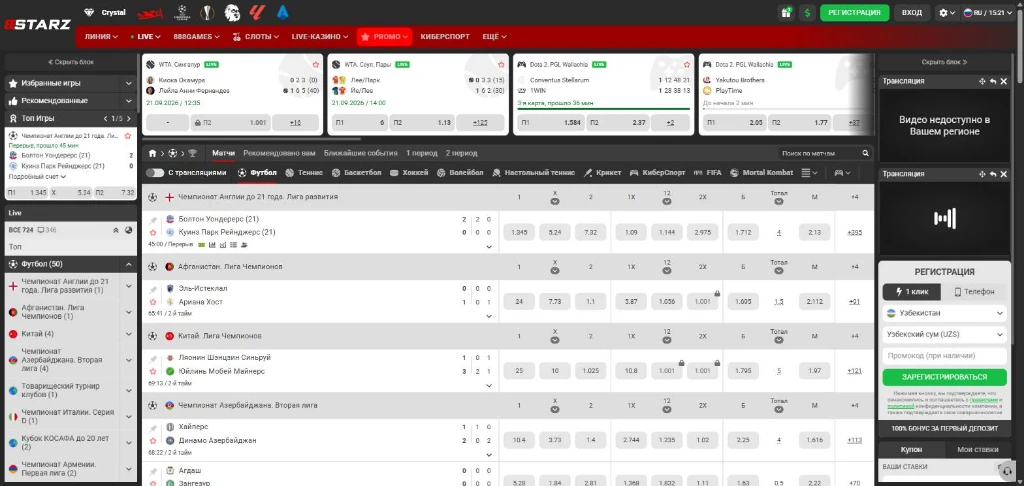Viewport: 1024px width, 486px height.
Task: Open the RU language and time selector
Action: (x=989, y=12)
